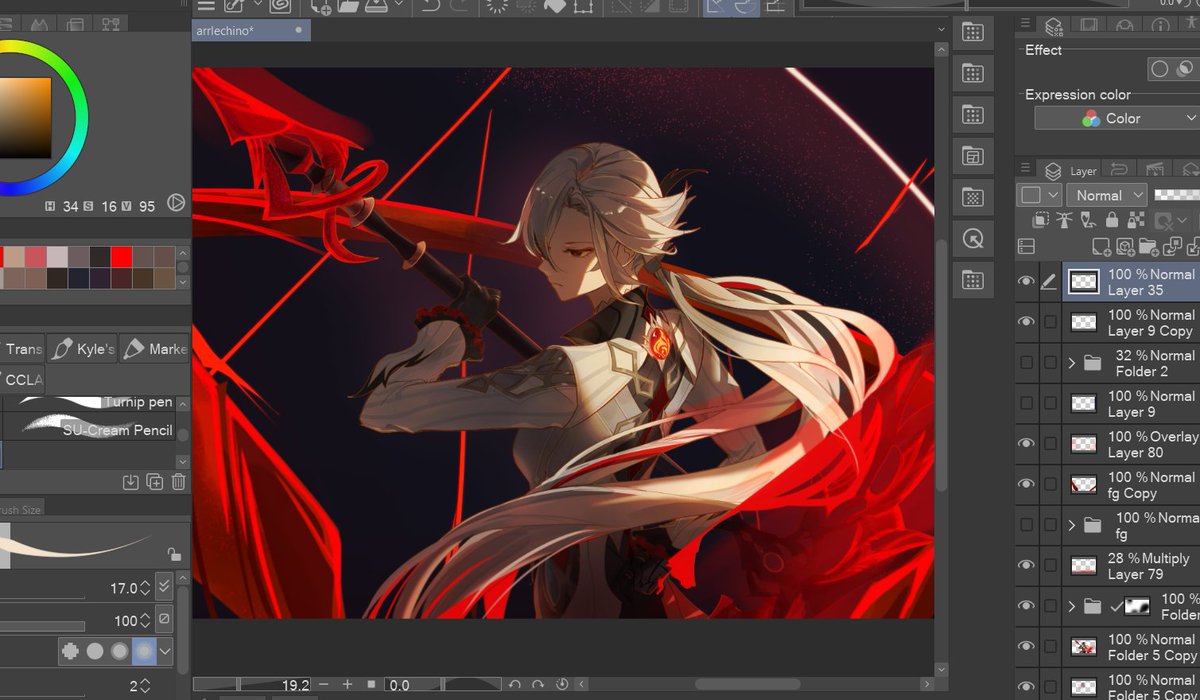This screenshot has height=700, width=1200.
Task: Click the opacity stepper showing 100
Action: 145,621
